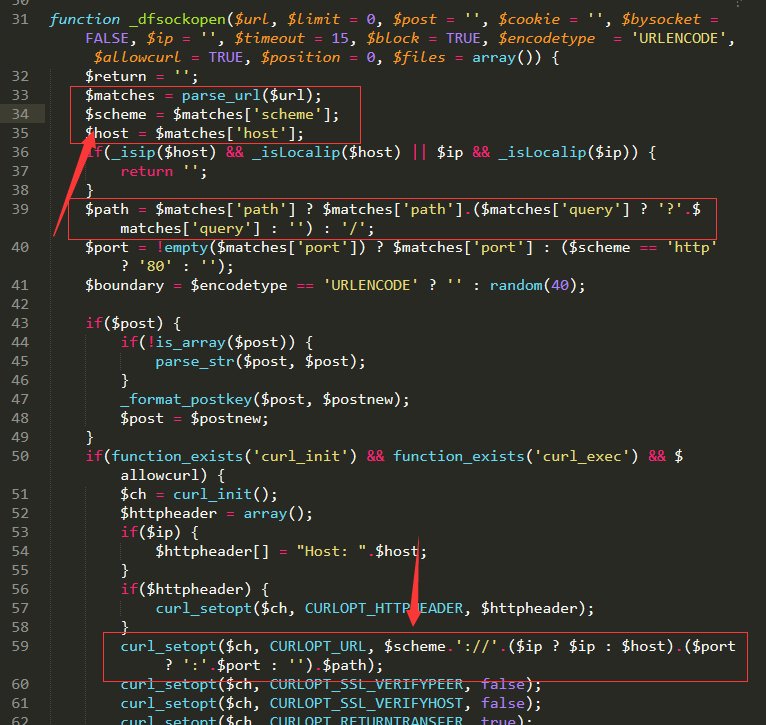
Task: Click the random(40) call on line 41
Action: tap(533, 285)
